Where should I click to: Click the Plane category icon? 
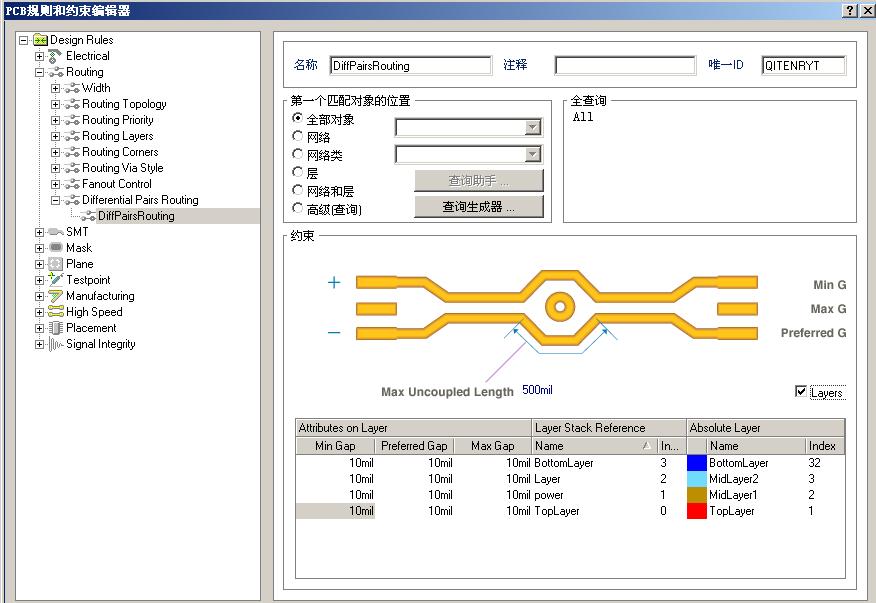55,264
